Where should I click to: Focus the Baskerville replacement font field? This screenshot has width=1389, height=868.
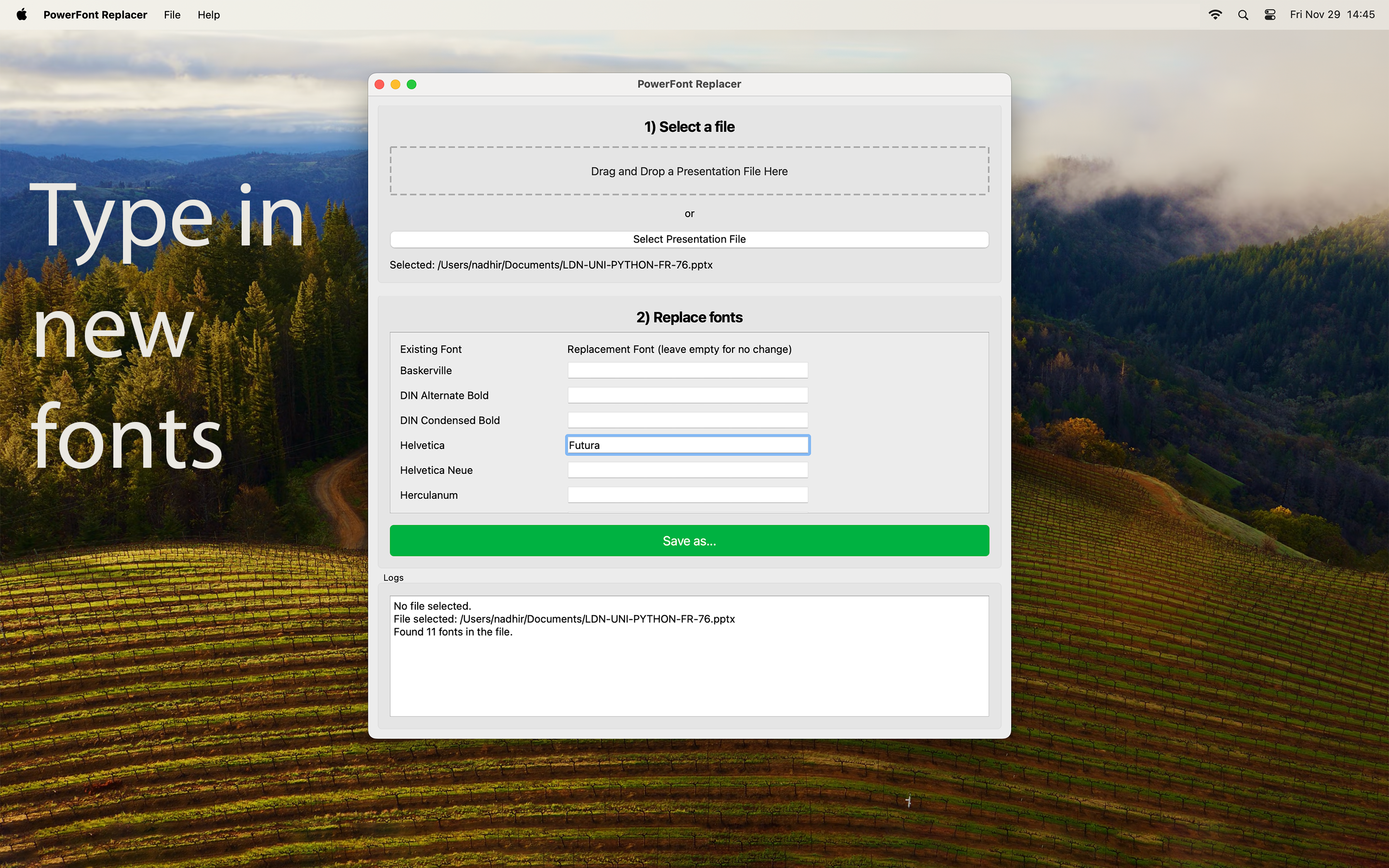coord(688,370)
